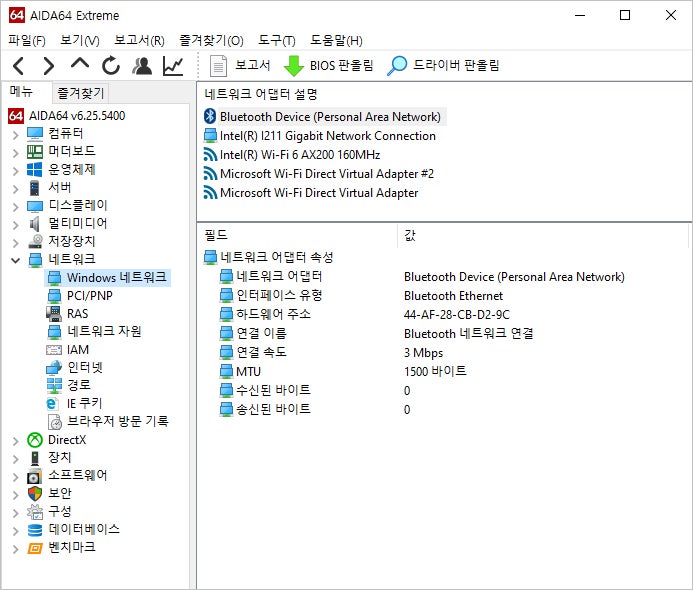Expand the DirectX tree node

pyautogui.click(x=15, y=441)
